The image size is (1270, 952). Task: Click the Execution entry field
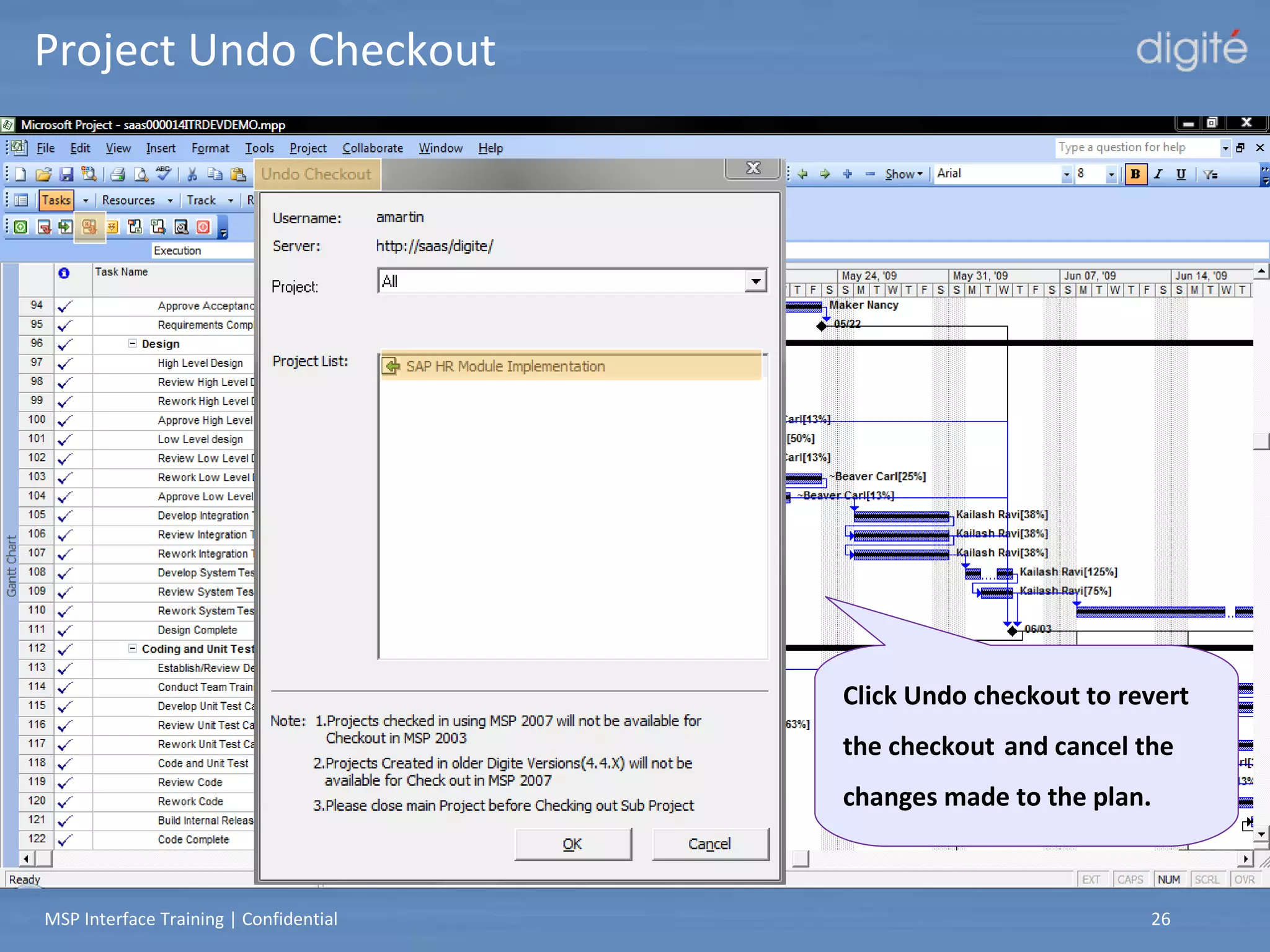pyautogui.click(x=204, y=250)
